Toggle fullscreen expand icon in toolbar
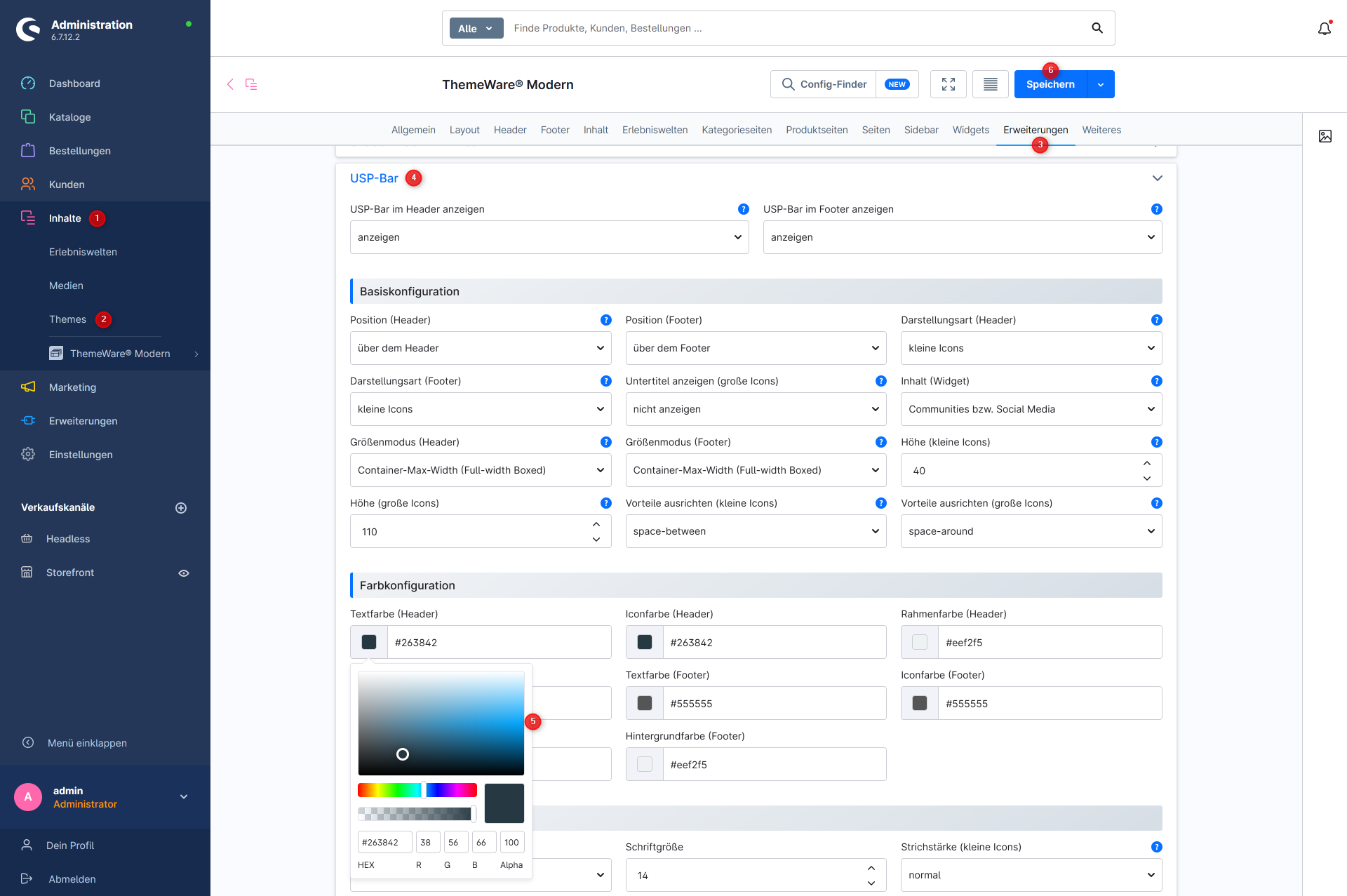1347x896 pixels. [949, 84]
